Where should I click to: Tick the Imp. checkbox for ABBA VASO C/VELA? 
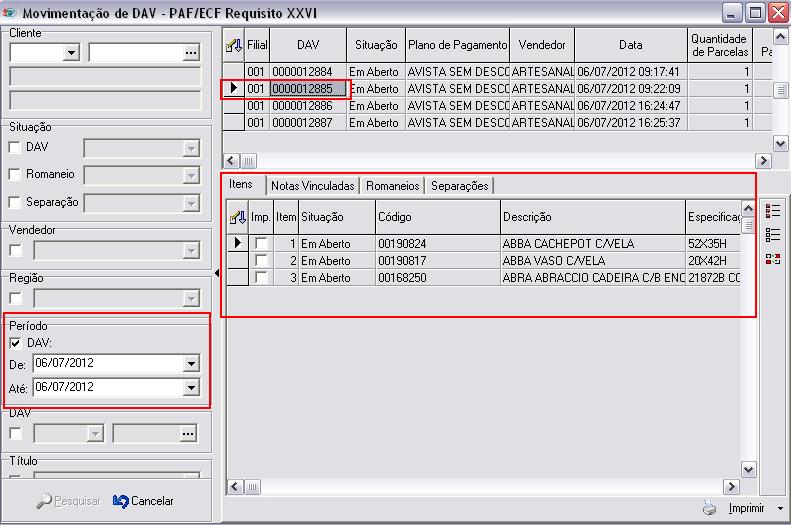(x=261, y=261)
